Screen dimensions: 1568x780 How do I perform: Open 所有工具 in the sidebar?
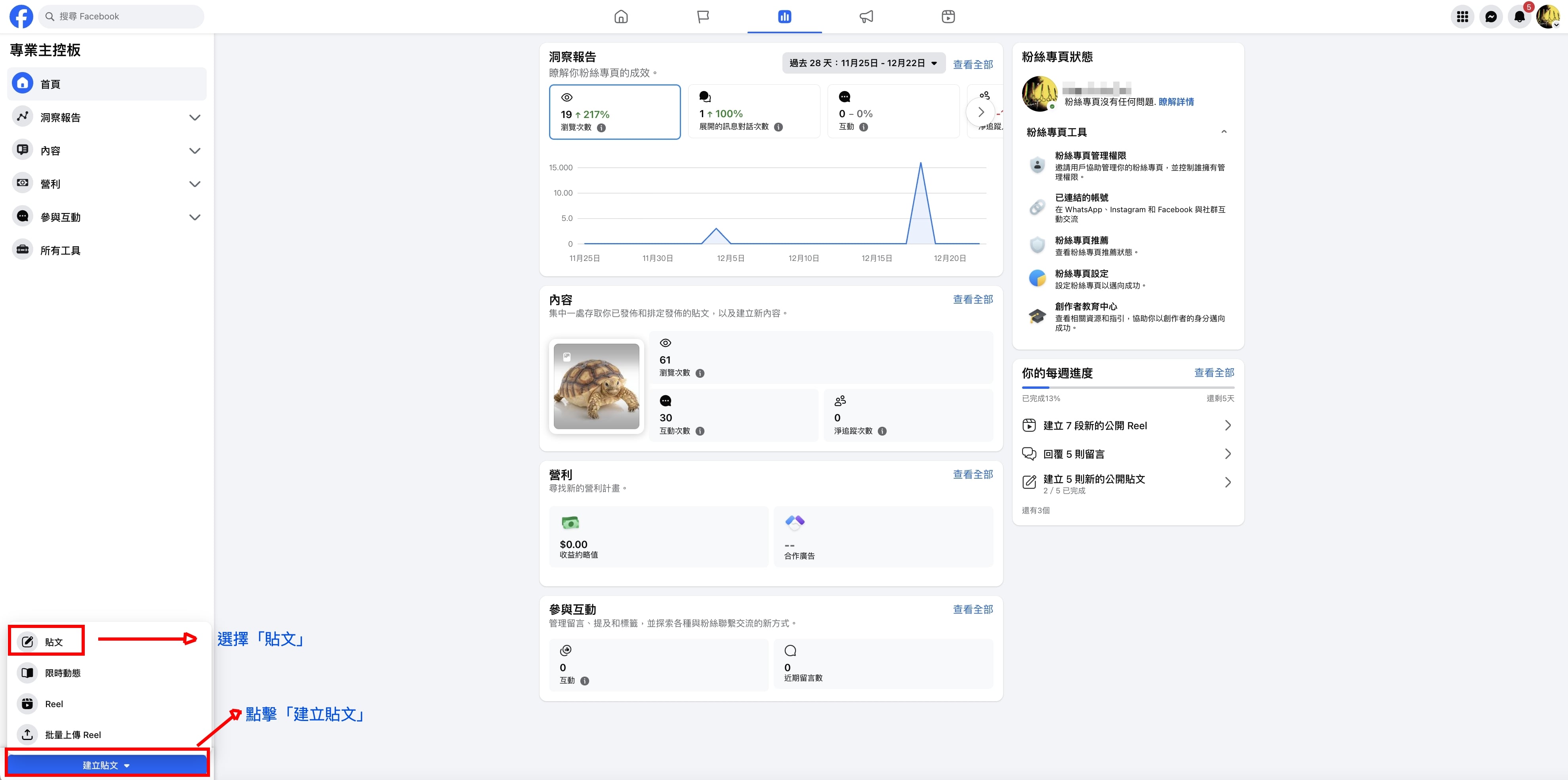tap(107, 250)
